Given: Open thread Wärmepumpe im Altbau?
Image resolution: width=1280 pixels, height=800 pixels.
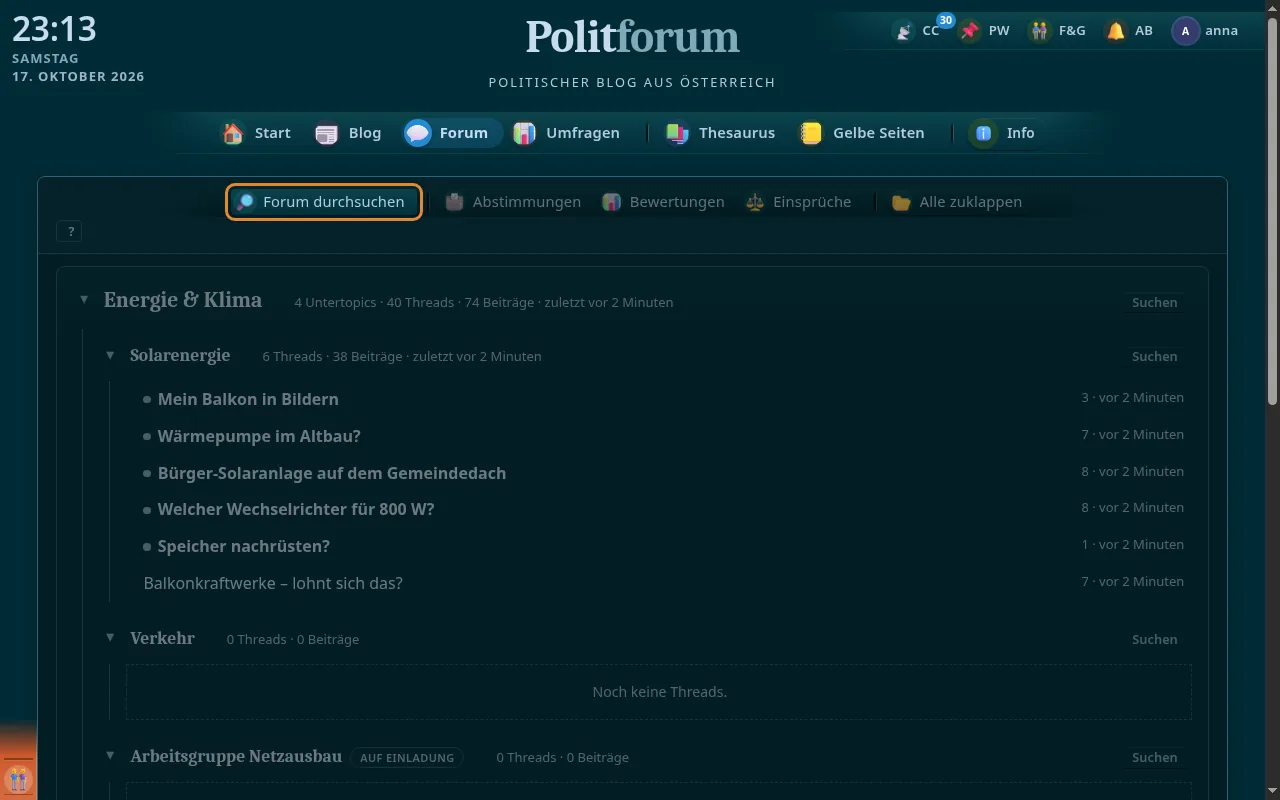Looking at the screenshot, I should pos(259,436).
